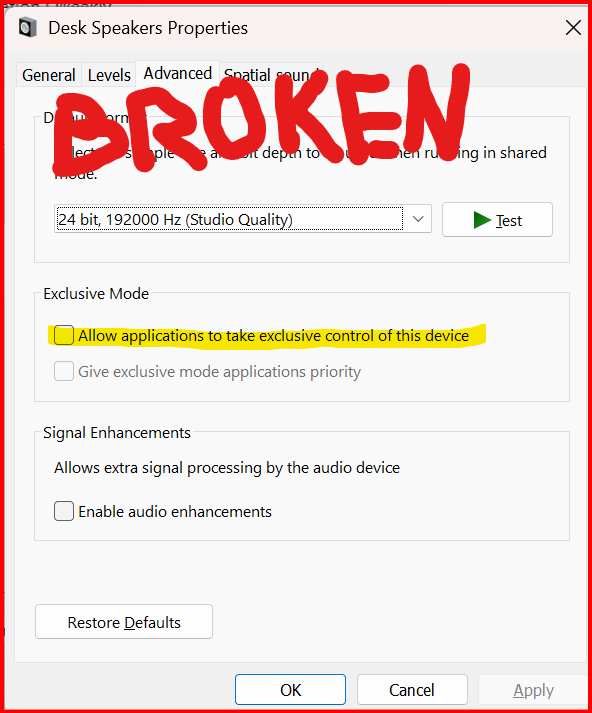Enable allowing applications exclusive control checkbox
The width and height of the screenshot is (592, 713).
coord(64,336)
